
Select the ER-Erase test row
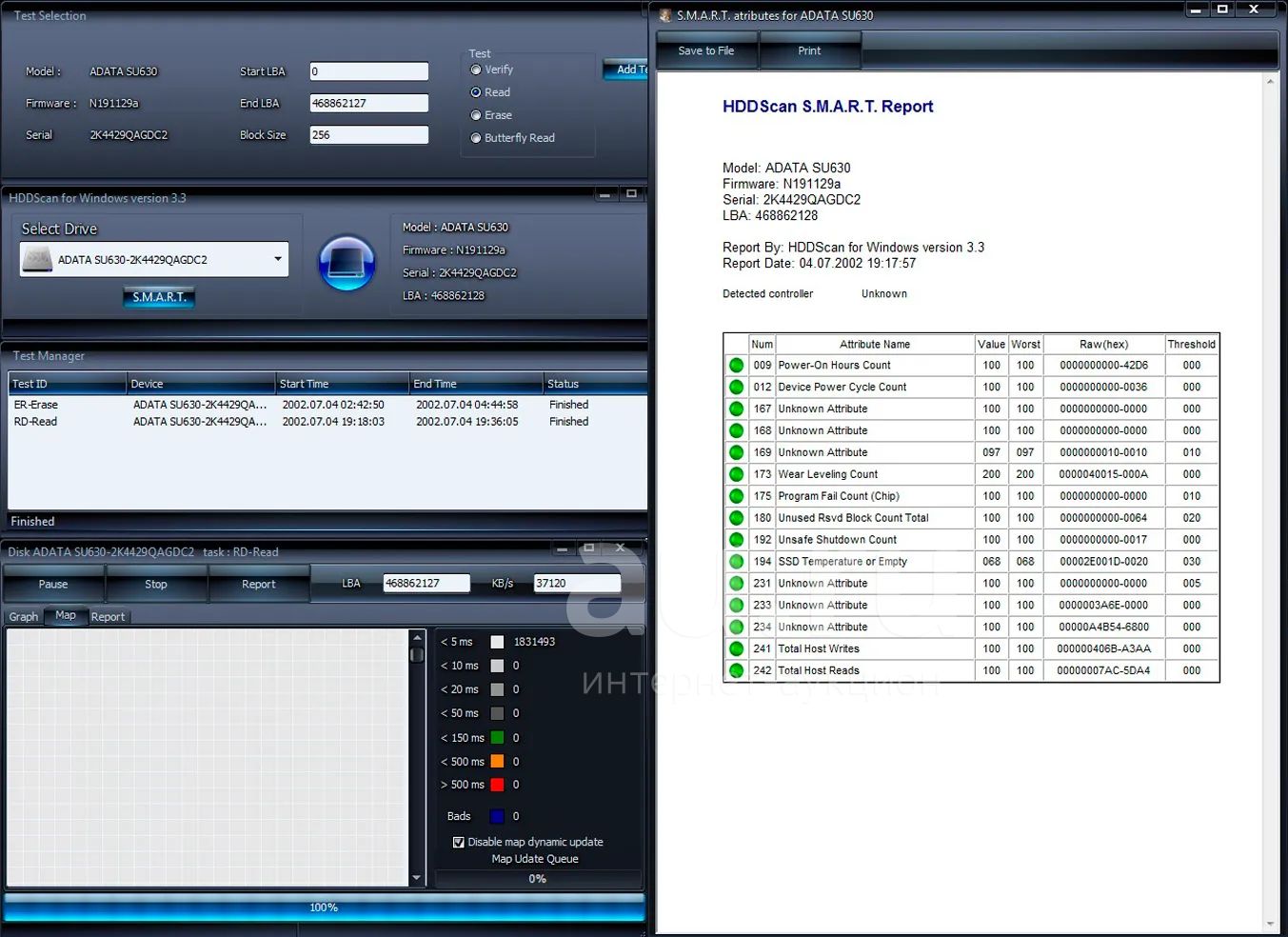click(327, 405)
